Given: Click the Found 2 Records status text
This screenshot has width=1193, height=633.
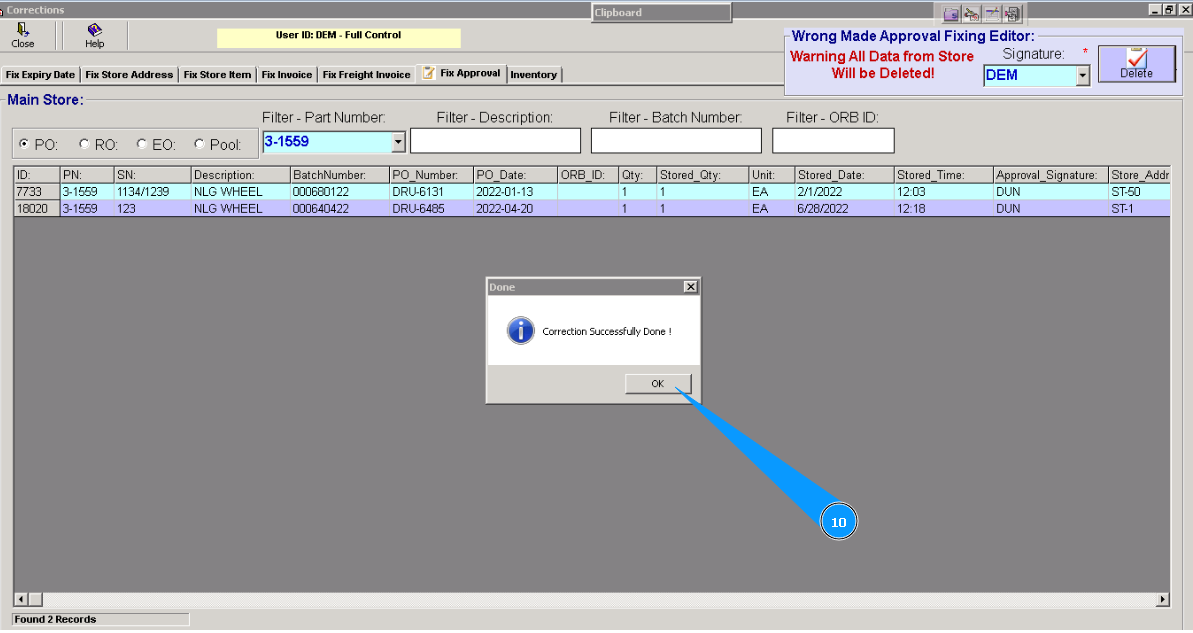Looking at the screenshot, I should [x=56, y=619].
